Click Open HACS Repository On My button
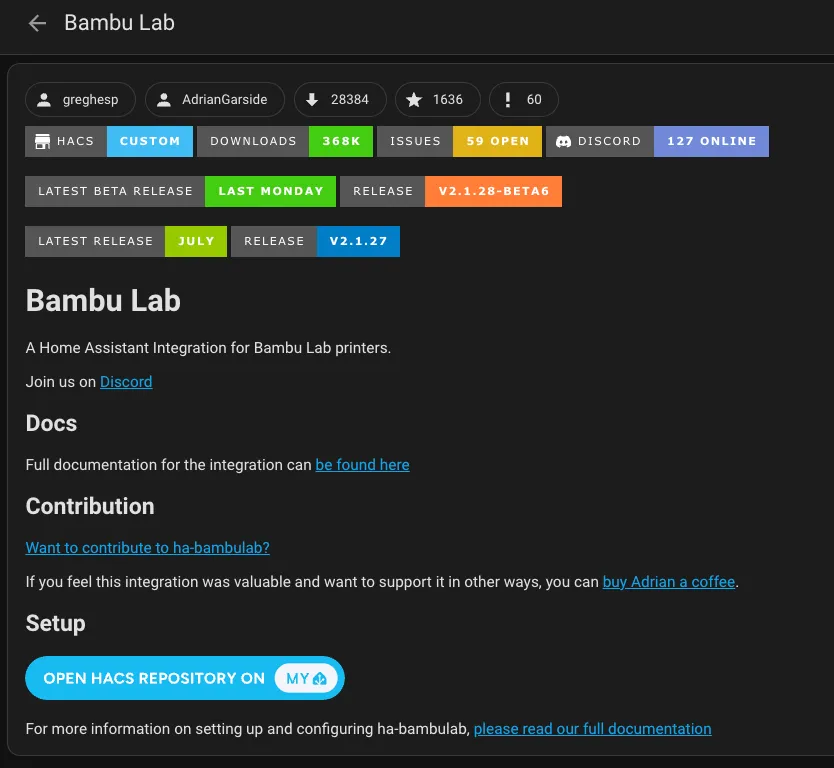The image size is (834, 768). tap(185, 678)
